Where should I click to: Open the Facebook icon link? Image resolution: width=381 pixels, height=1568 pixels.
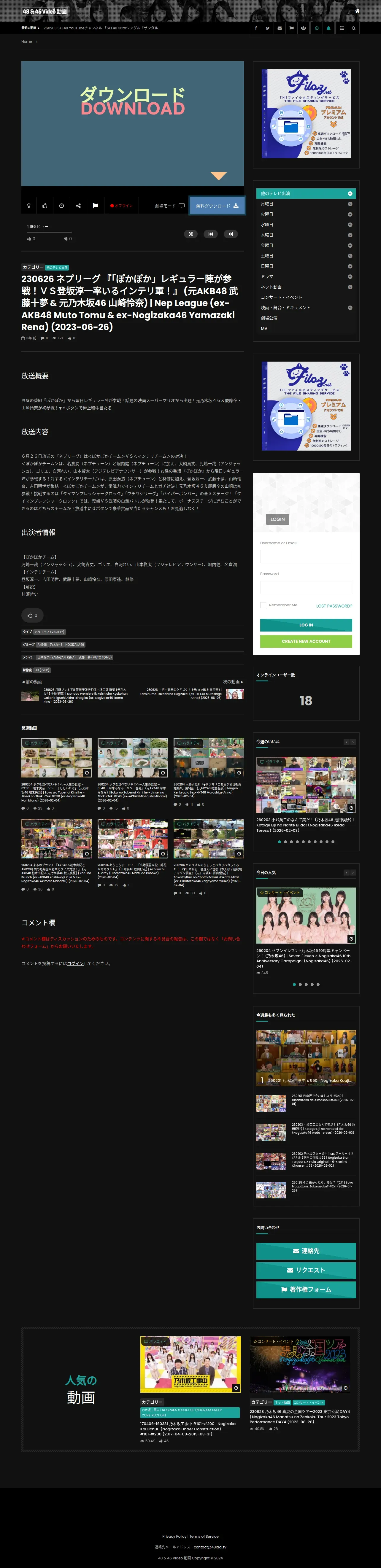pos(255,28)
